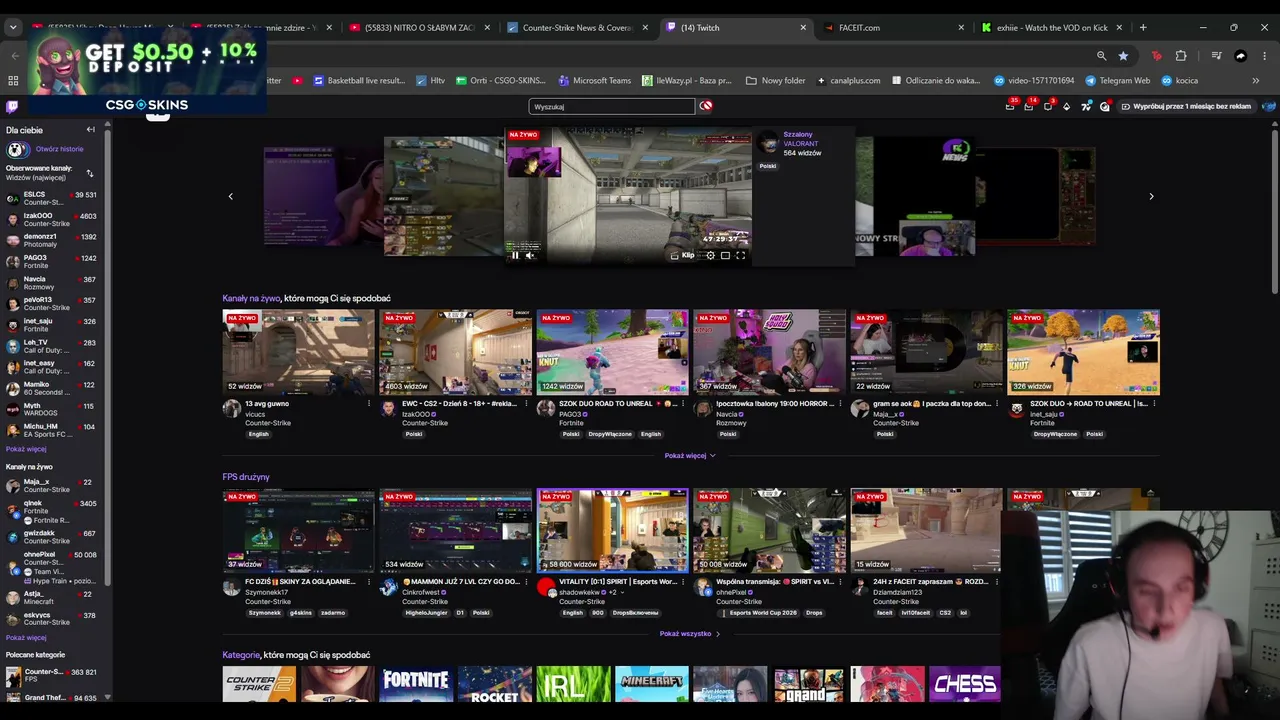1280x720 pixels.
Task: Pause the featured stream player
Action: click(x=515, y=255)
